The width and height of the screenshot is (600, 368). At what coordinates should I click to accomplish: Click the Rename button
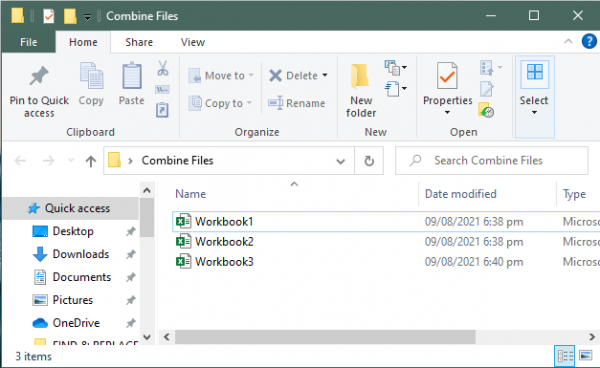point(297,103)
